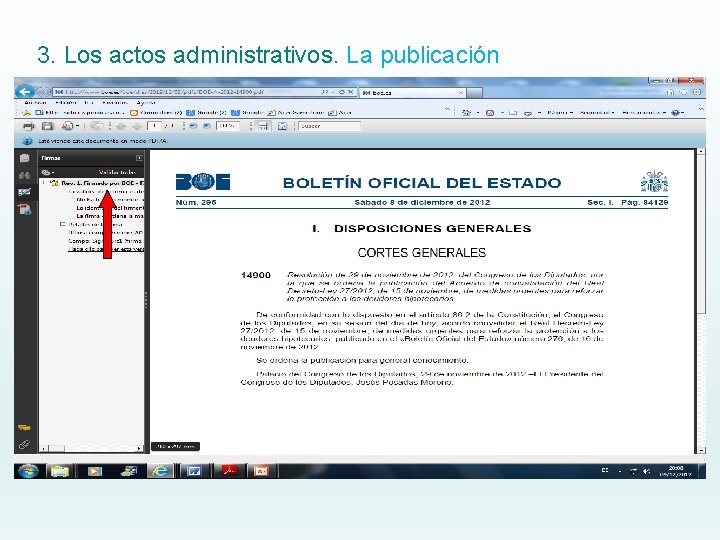720x540 pixels.
Task: Go to next page with the down arrow
Action: pyautogui.click(x=136, y=126)
